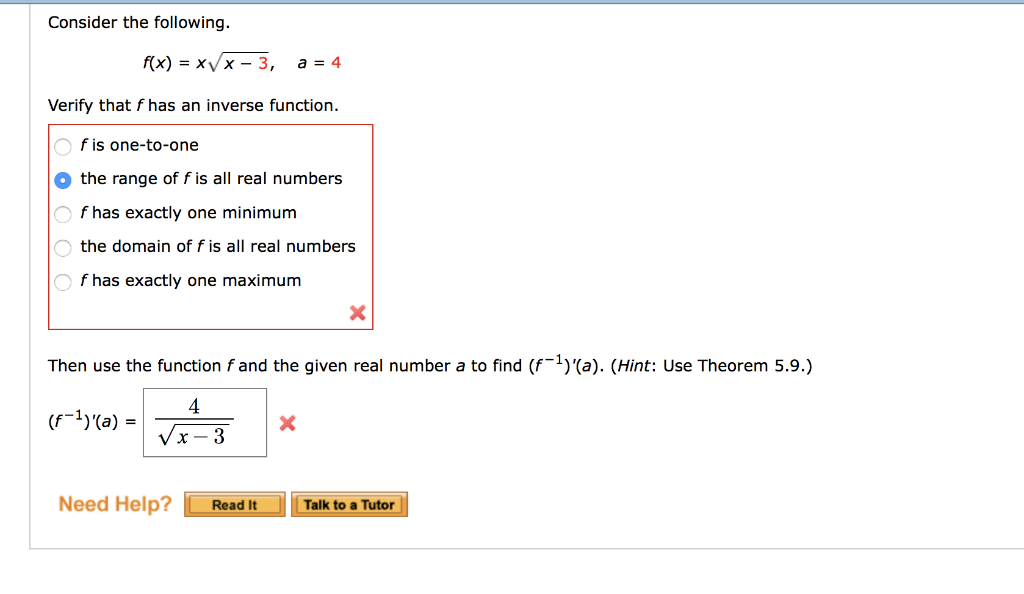The height and width of the screenshot is (594, 1024).
Task: Choose 'f has exactly one minimum'
Action: coord(62,214)
